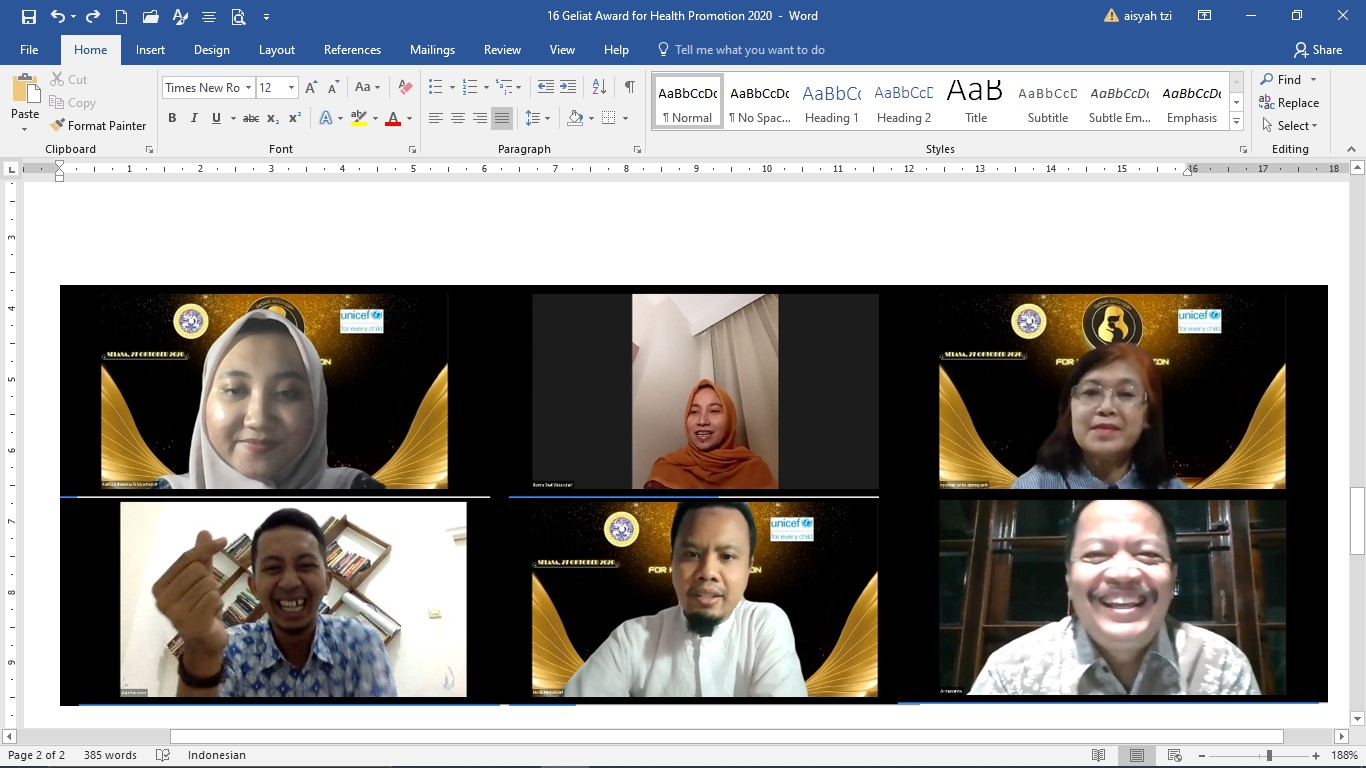The width and height of the screenshot is (1366, 768).
Task: Open the font name dropdown
Action: click(x=249, y=88)
